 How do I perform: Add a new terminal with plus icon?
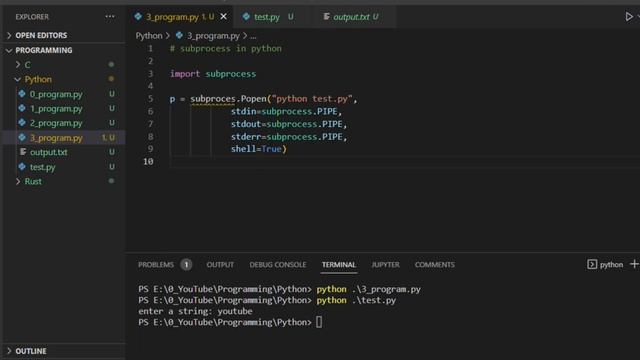(634, 264)
